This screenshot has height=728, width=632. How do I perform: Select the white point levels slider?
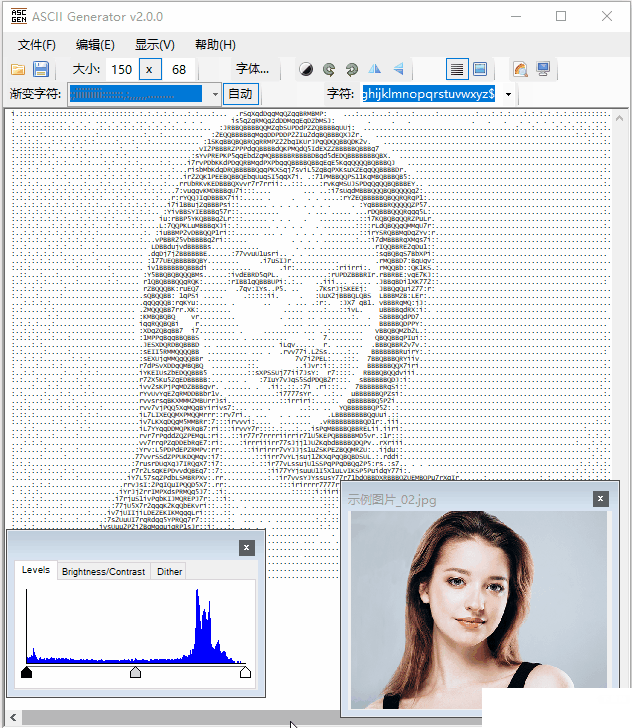(245, 672)
